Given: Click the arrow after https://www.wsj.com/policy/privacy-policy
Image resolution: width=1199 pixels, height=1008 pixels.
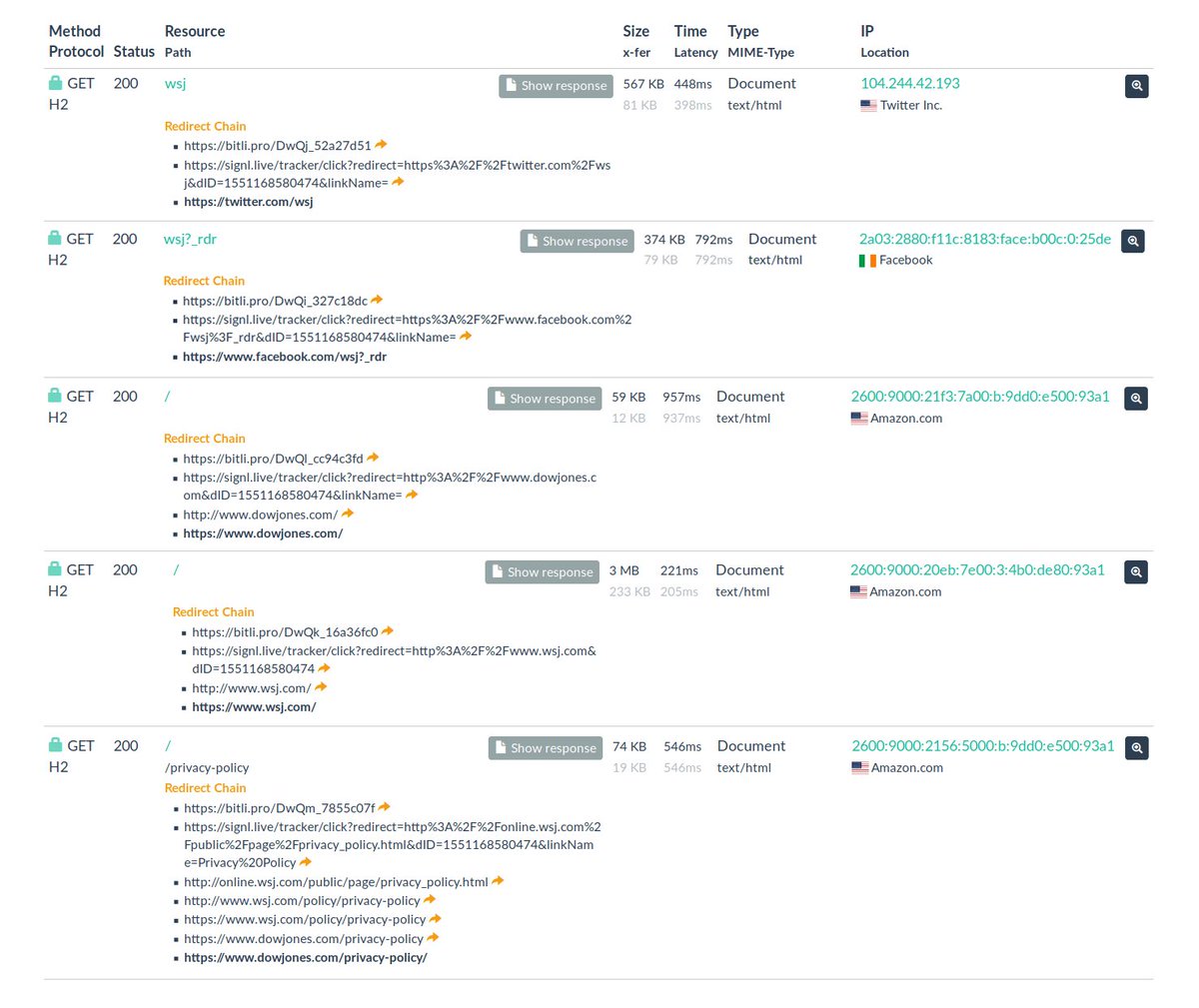Looking at the screenshot, I should [x=435, y=919].
